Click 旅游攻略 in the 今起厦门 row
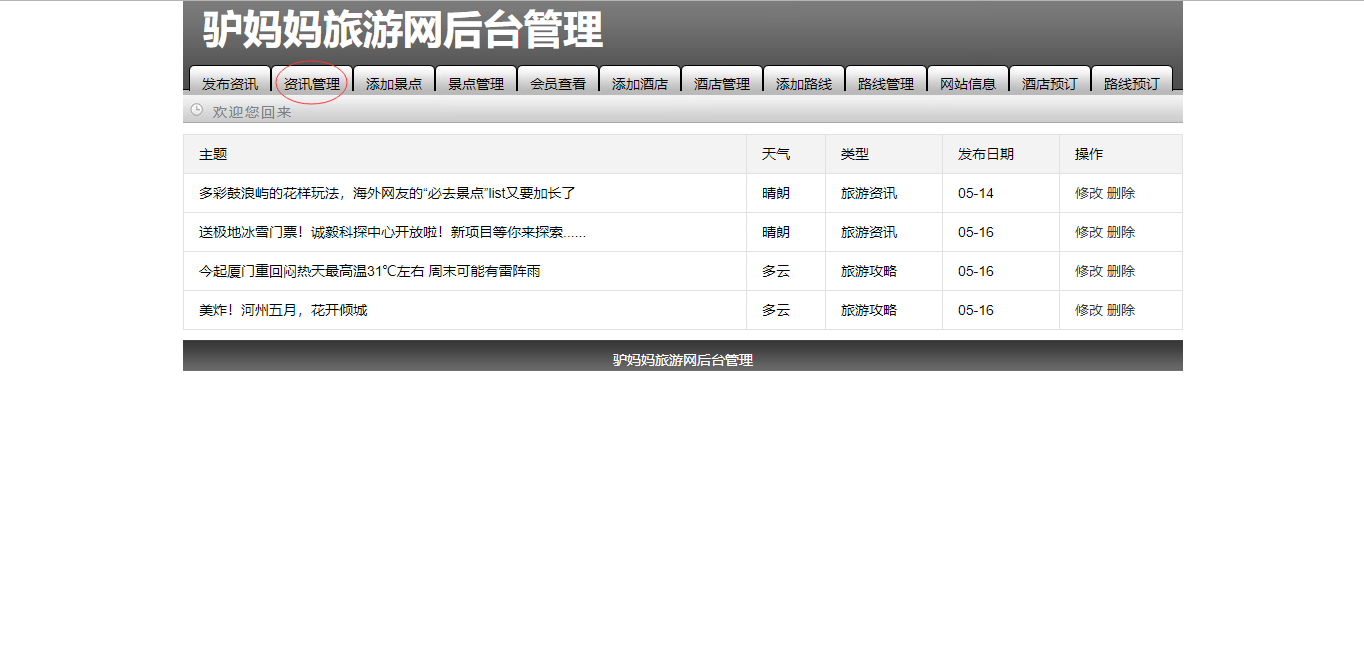This screenshot has width=1364, height=657. [x=869, y=271]
